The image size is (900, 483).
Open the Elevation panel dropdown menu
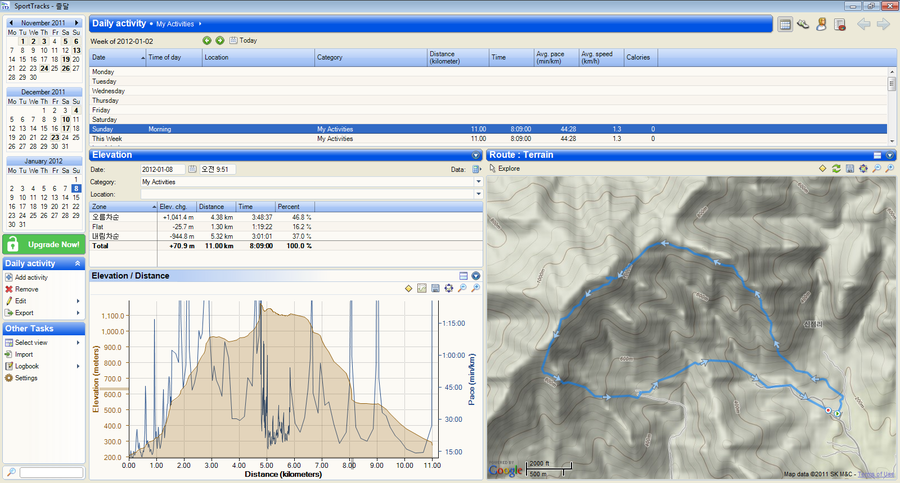pos(476,155)
